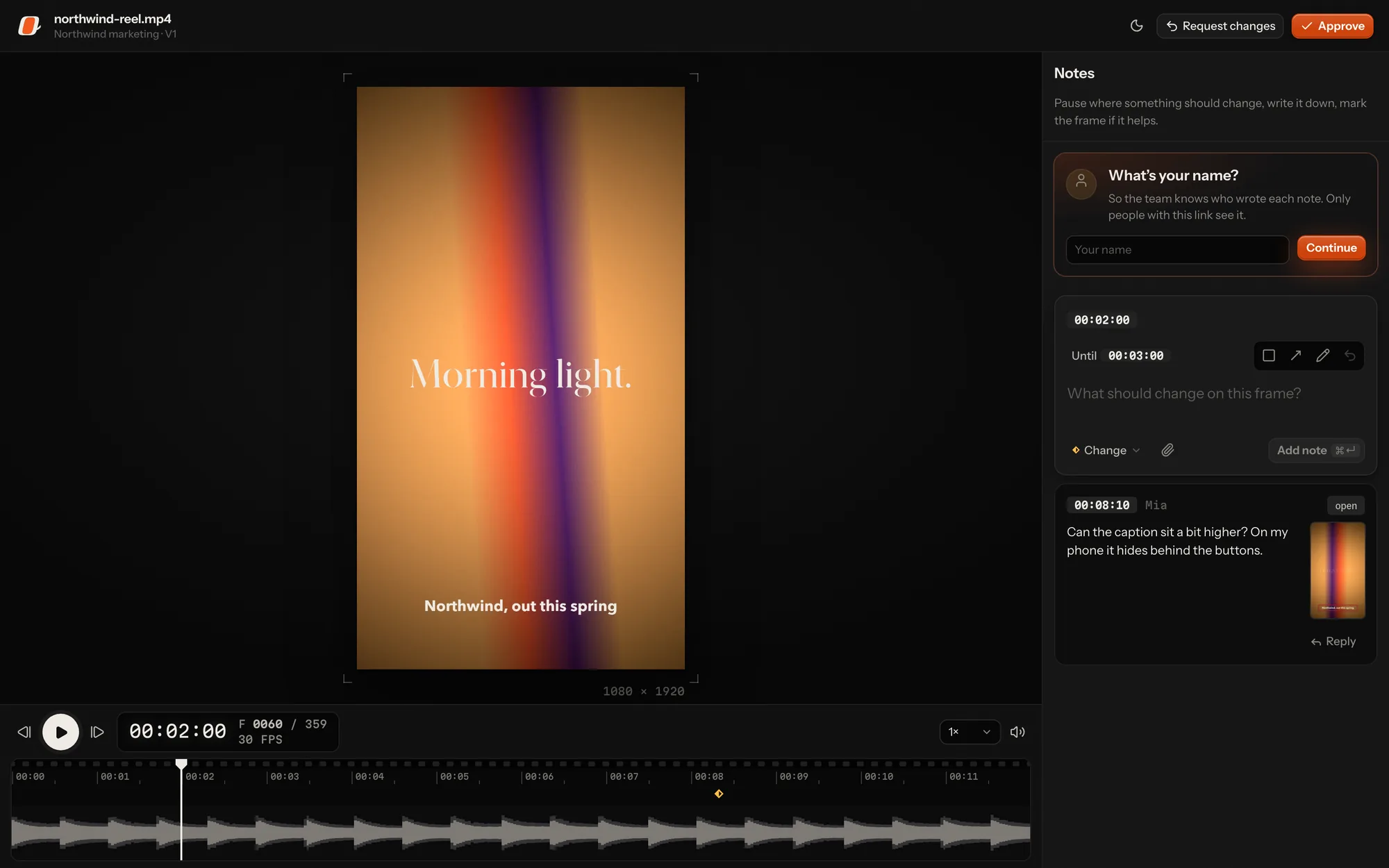
Task: Select the rectangle annotation tool
Action: (x=1269, y=356)
